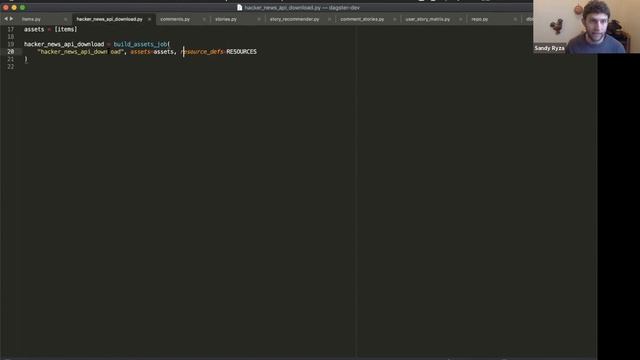This screenshot has width=640, height=360.
Task: Click the file icon in title bar
Action: coord(240,7)
